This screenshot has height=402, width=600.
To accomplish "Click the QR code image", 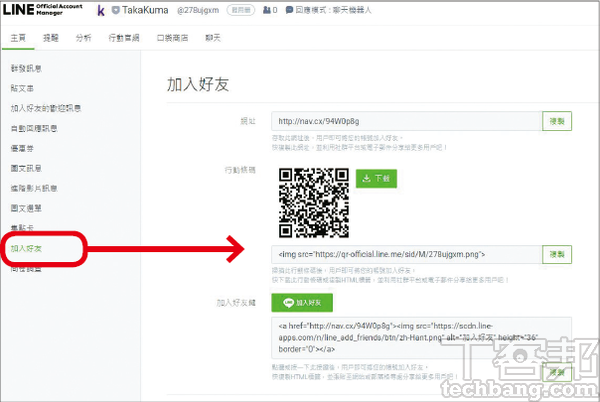I will coord(314,203).
